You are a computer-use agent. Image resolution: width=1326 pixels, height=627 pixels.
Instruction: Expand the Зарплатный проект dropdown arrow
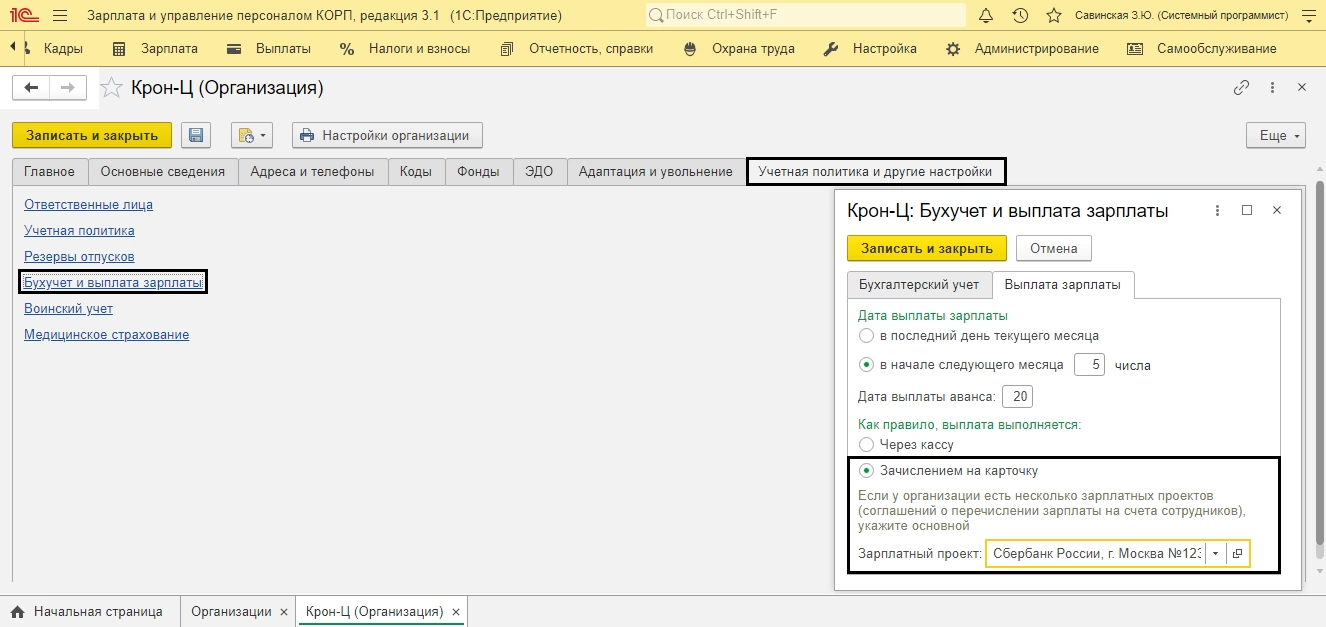(x=1215, y=553)
